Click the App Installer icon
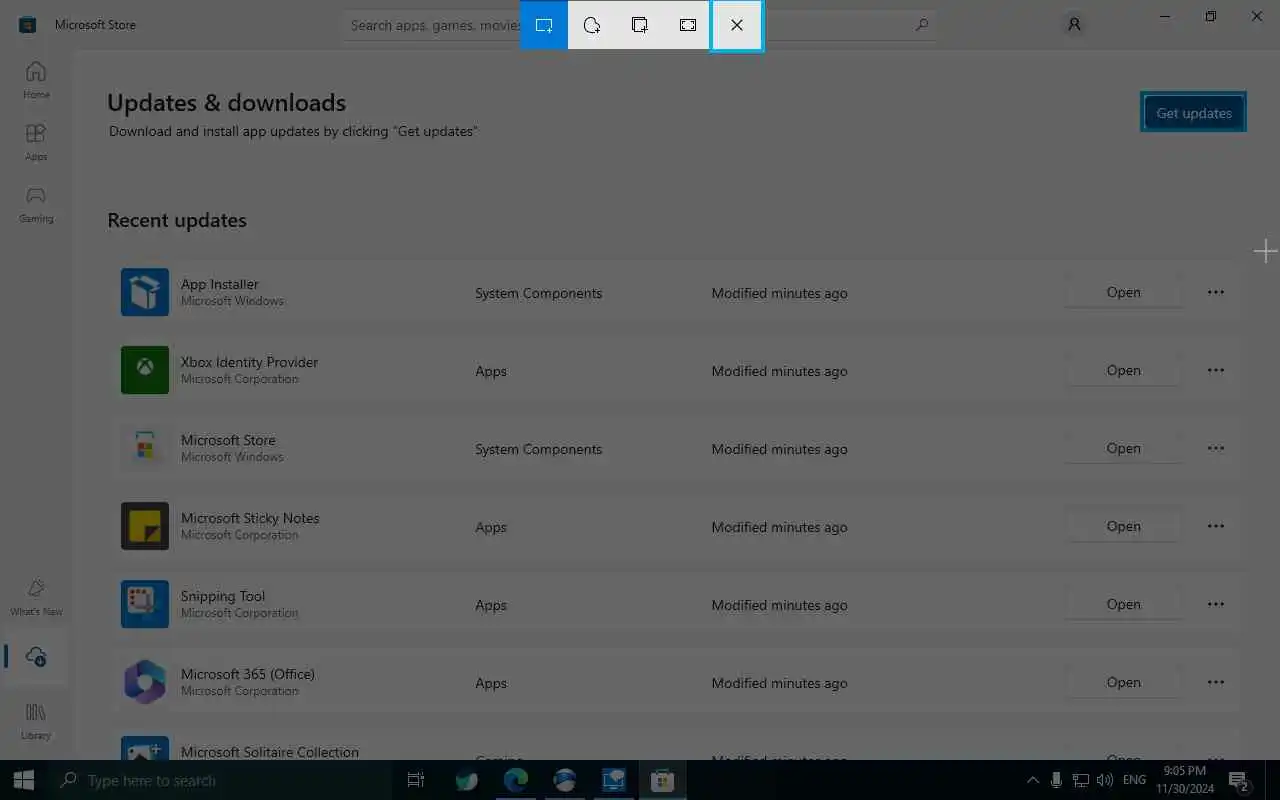The image size is (1280, 800). click(x=145, y=292)
